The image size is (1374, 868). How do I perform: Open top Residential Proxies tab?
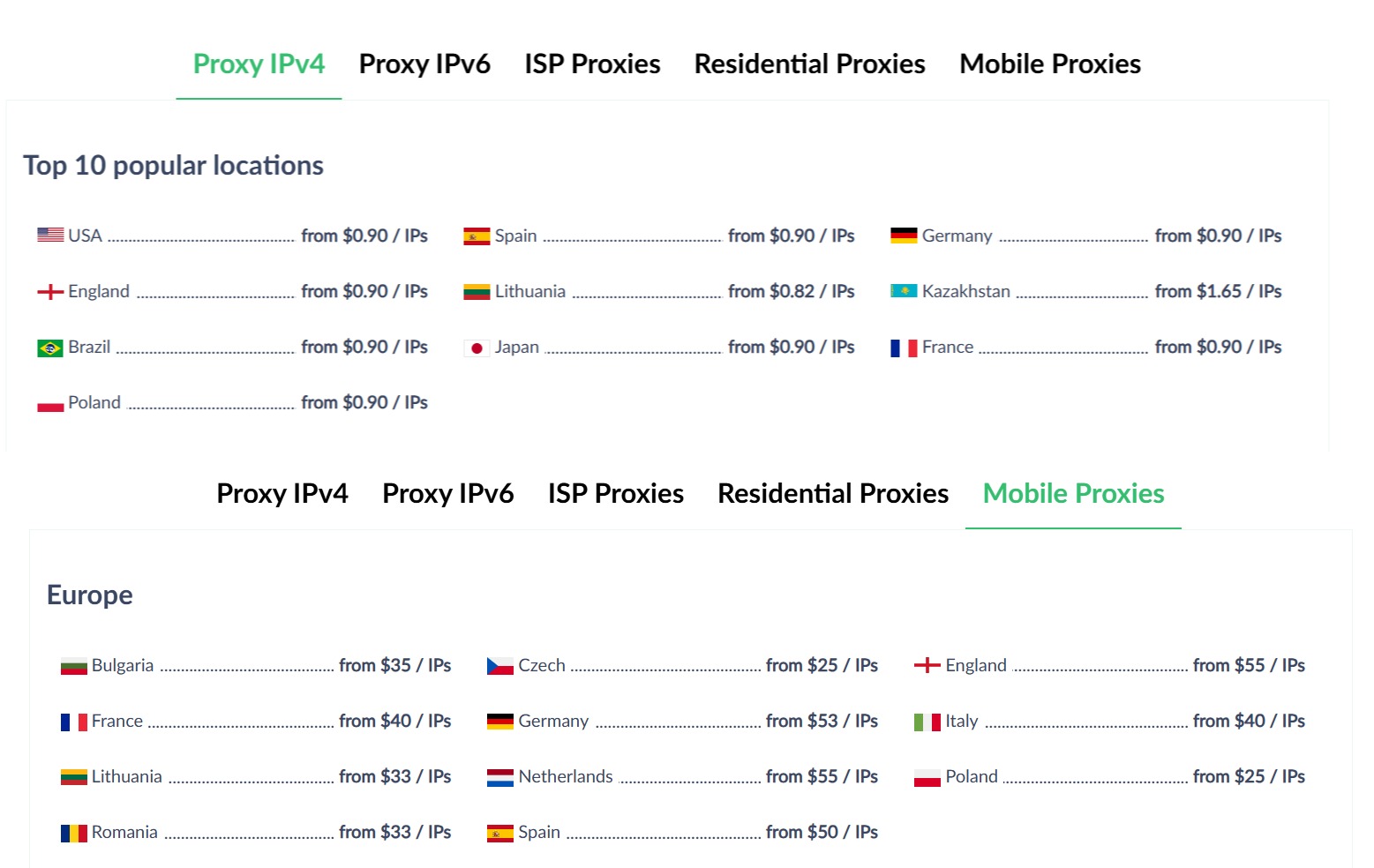click(x=809, y=64)
